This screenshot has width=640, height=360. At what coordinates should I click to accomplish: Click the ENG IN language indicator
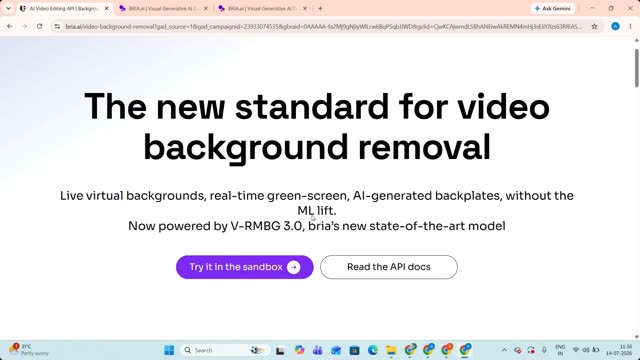pos(560,350)
